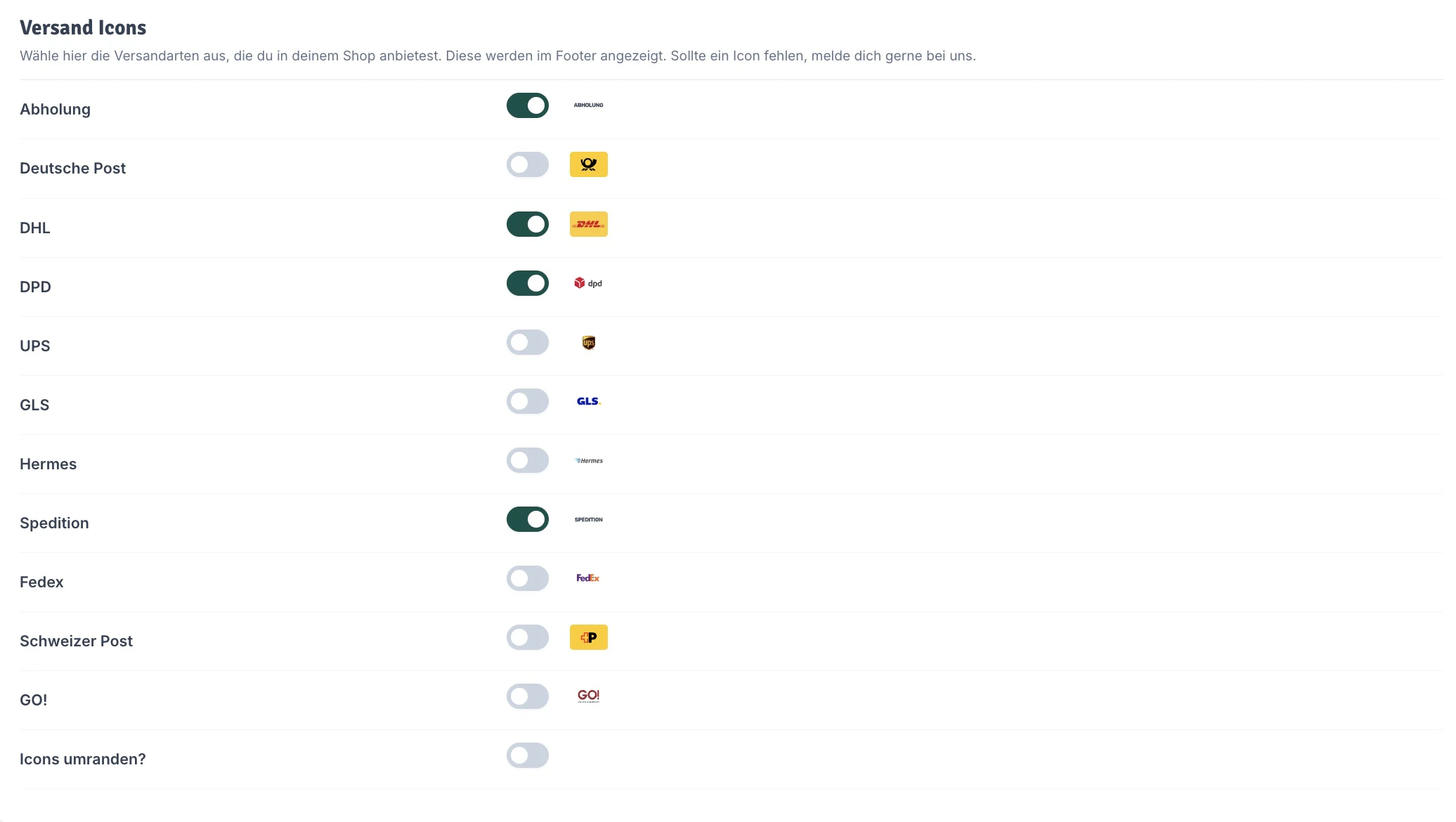This screenshot has height=822, width=1456.
Task: Enable the Icons umranden toggle
Action: pos(527,755)
